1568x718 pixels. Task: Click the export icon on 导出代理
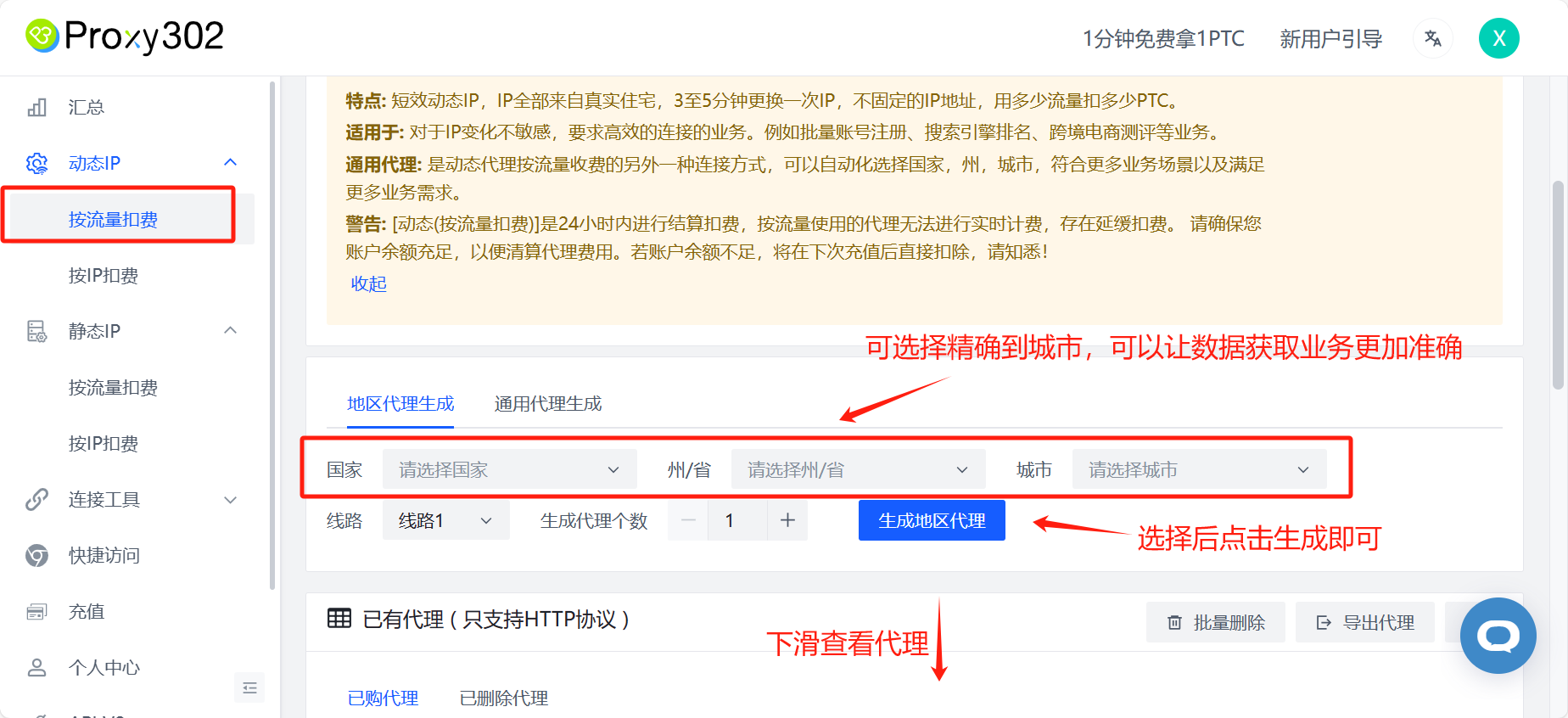click(x=1324, y=623)
